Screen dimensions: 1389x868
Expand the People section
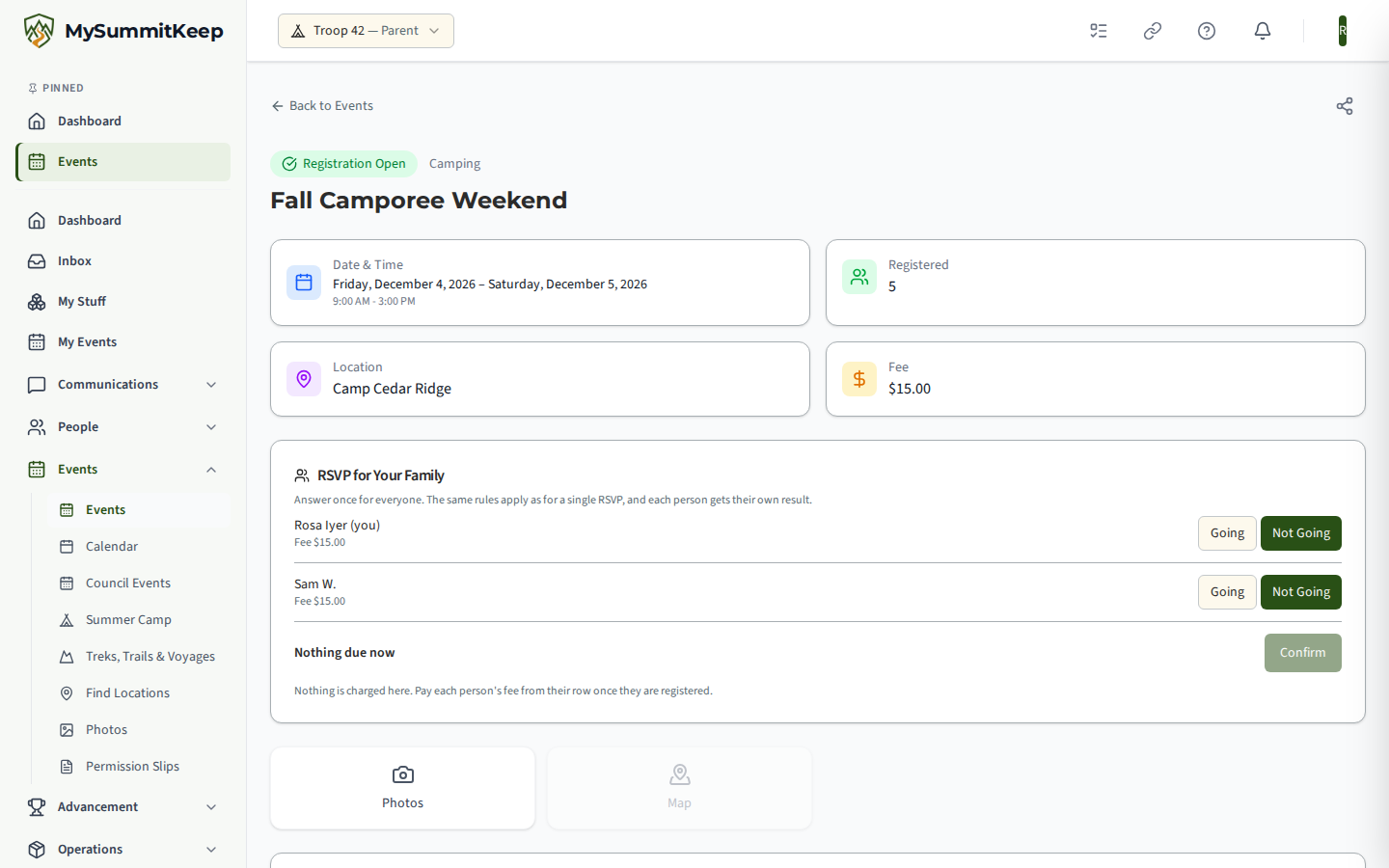(x=123, y=427)
